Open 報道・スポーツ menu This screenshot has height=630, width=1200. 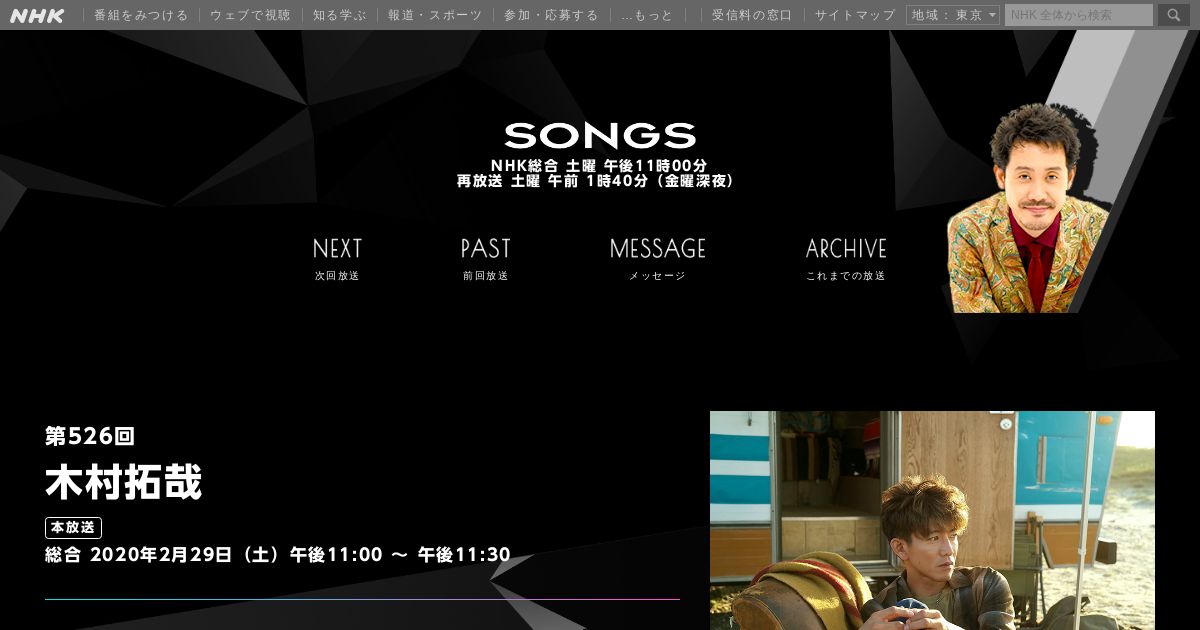(435, 15)
